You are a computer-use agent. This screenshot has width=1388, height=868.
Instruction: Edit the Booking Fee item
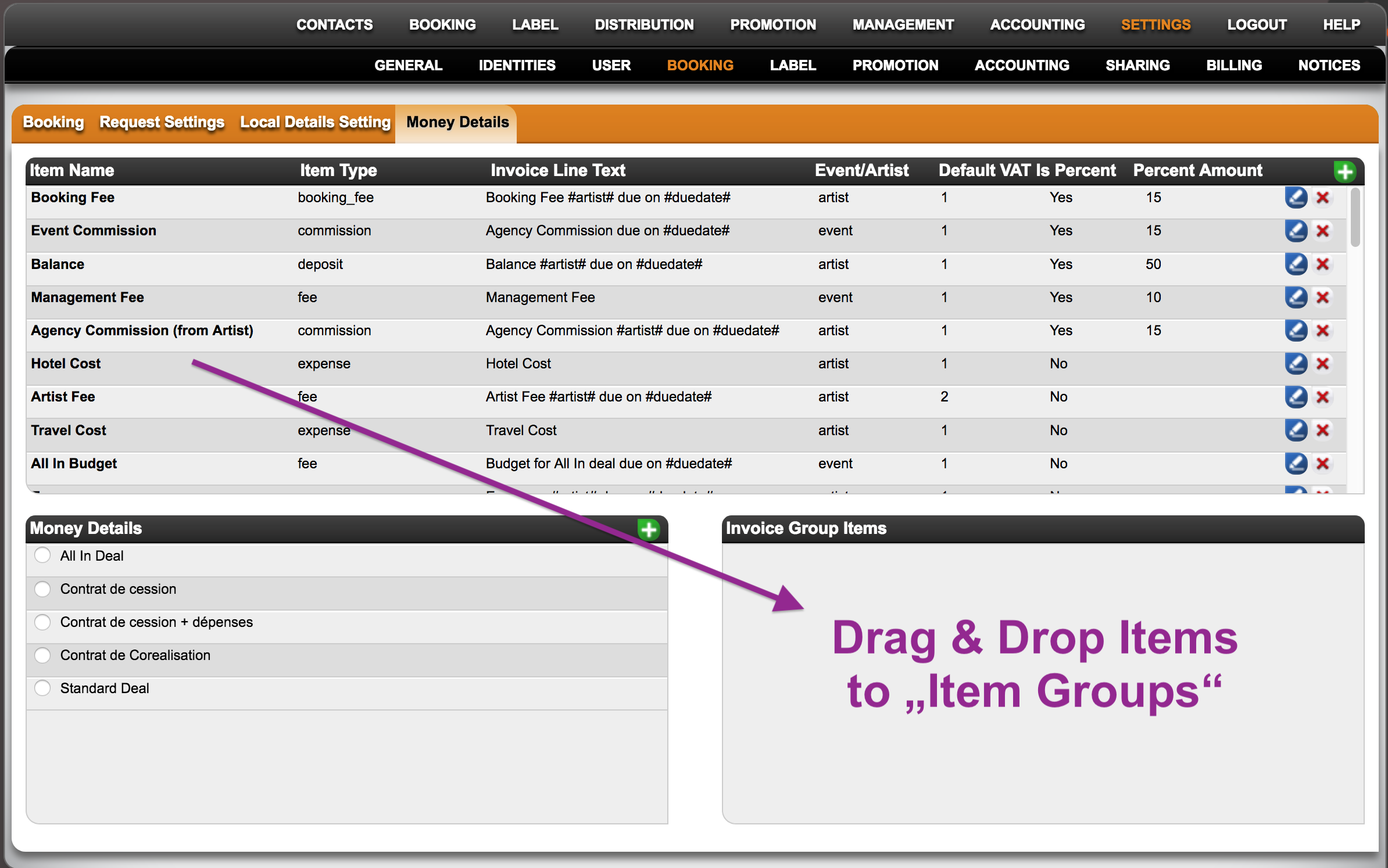click(1296, 198)
